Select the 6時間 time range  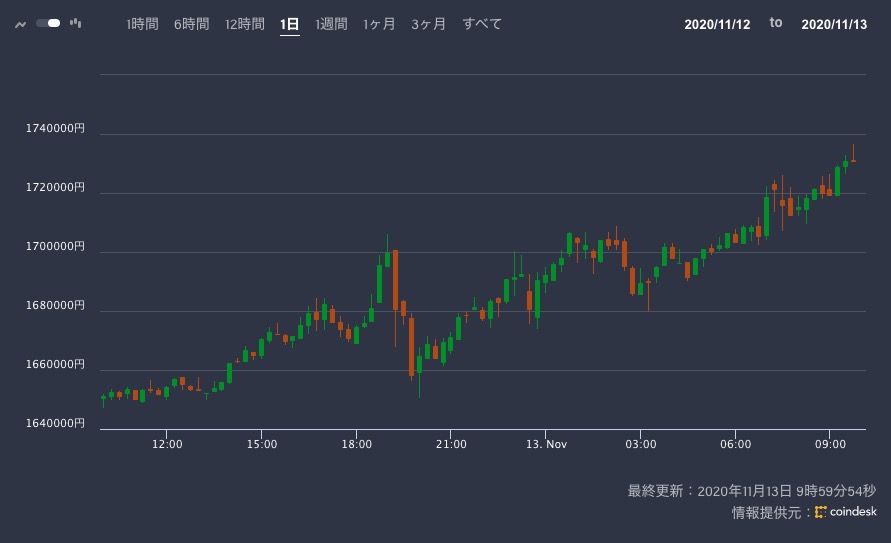click(x=190, y=24)
